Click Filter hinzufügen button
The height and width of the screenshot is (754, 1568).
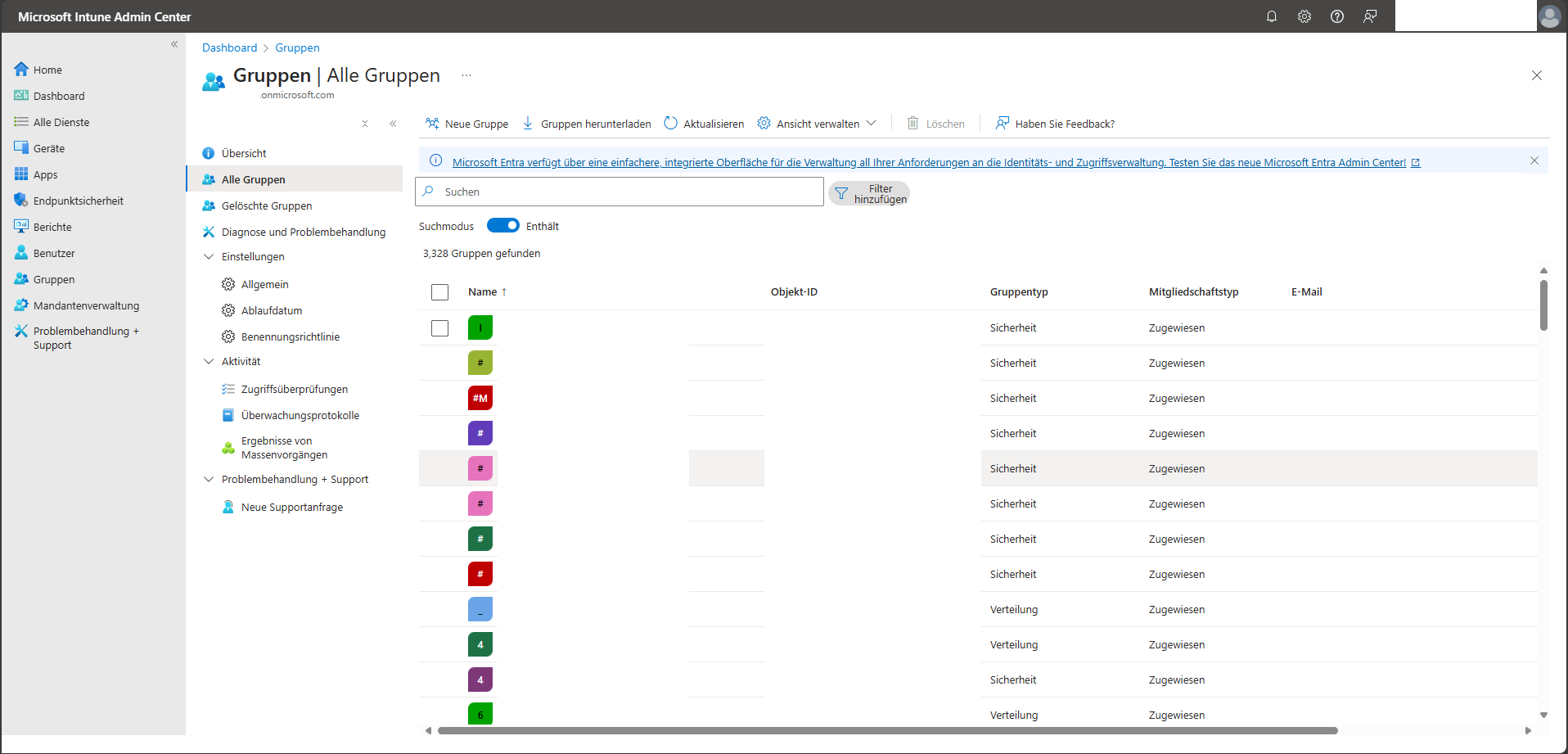(869, 193)
